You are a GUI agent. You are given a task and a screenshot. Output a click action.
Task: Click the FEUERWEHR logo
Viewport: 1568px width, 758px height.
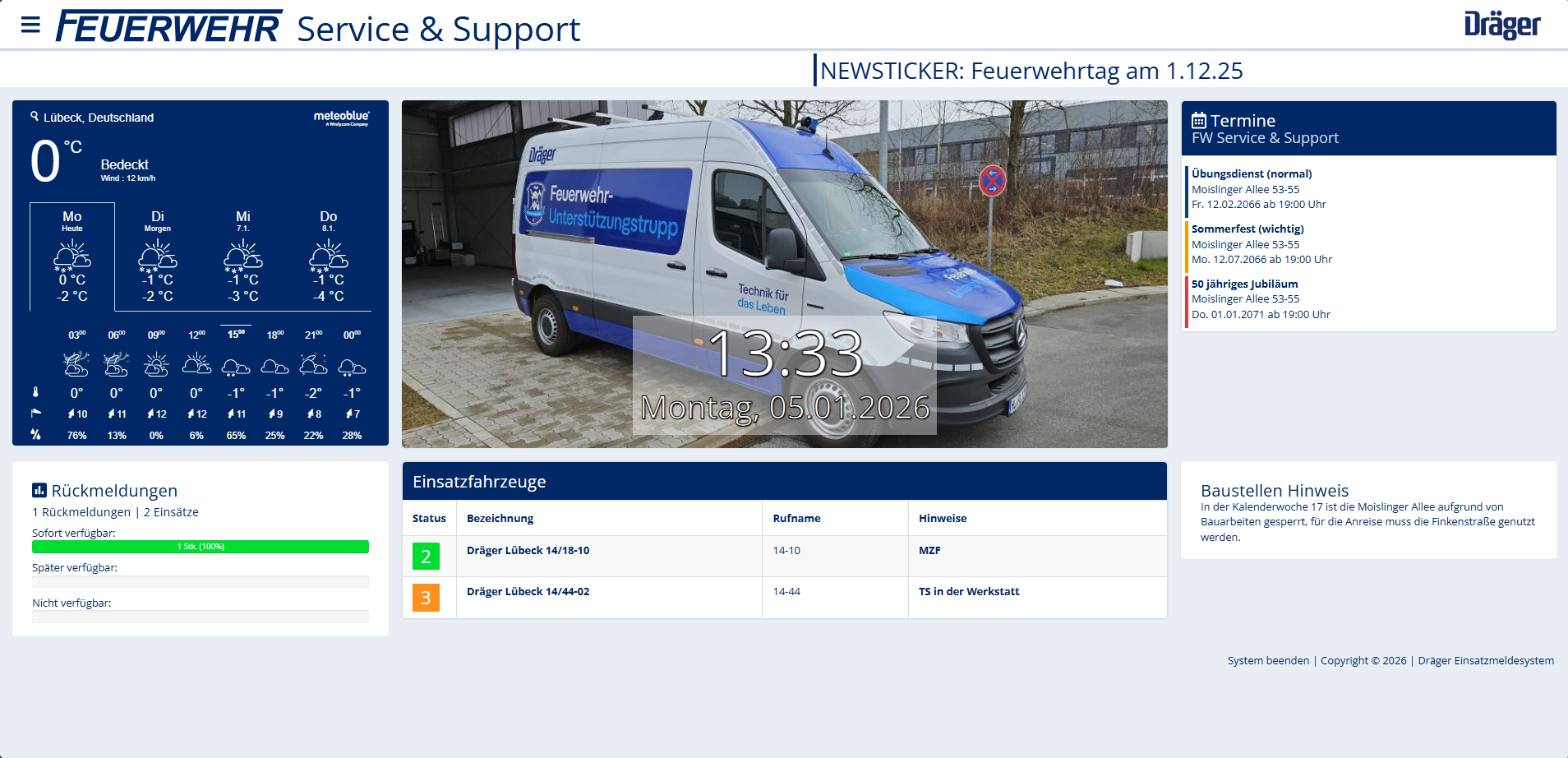click(x=168, y=27)
